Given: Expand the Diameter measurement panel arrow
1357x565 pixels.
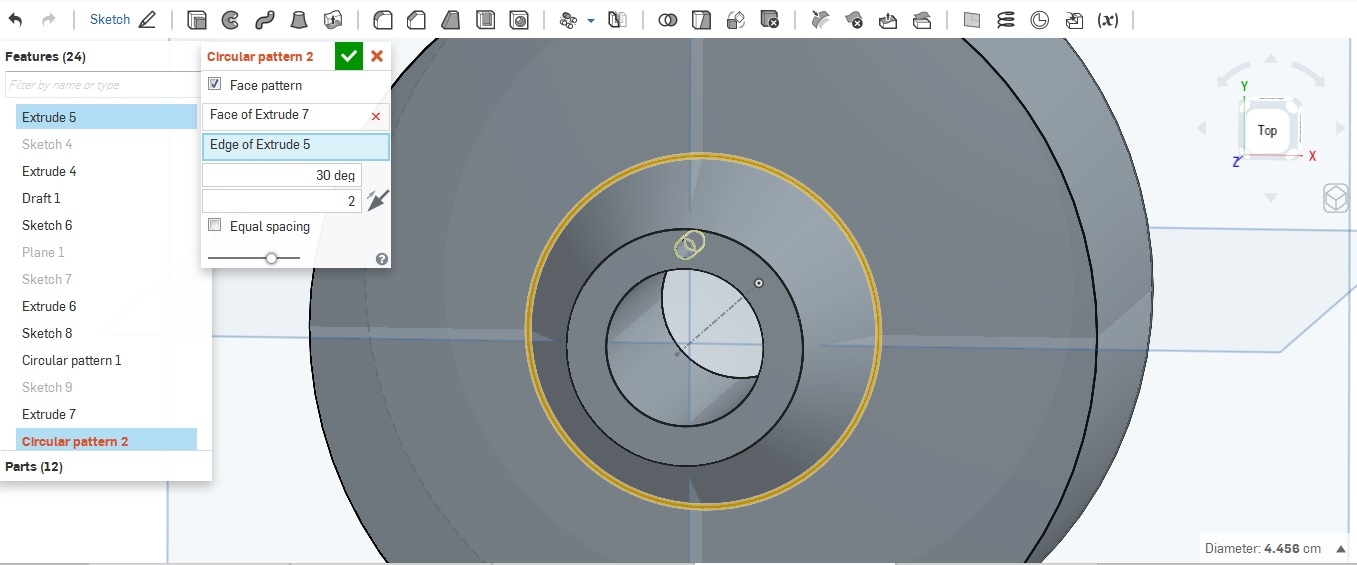Looking at the screenshot, I should [1341, 549].
